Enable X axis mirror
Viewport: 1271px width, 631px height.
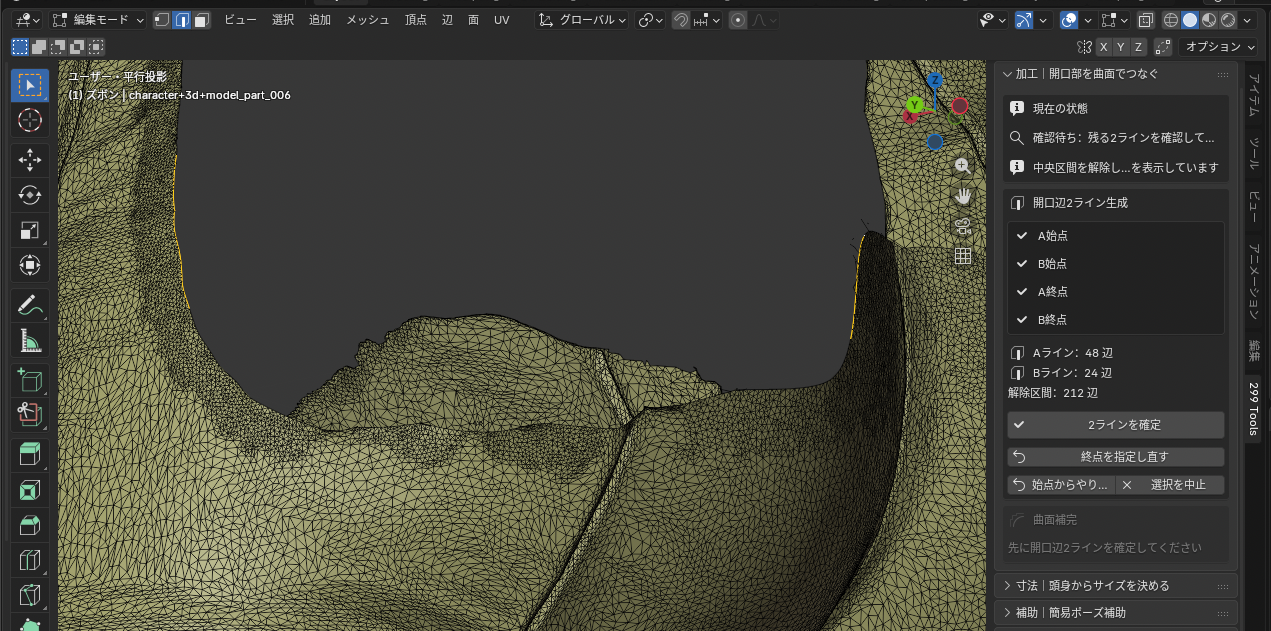click(x=1103, y=47)
